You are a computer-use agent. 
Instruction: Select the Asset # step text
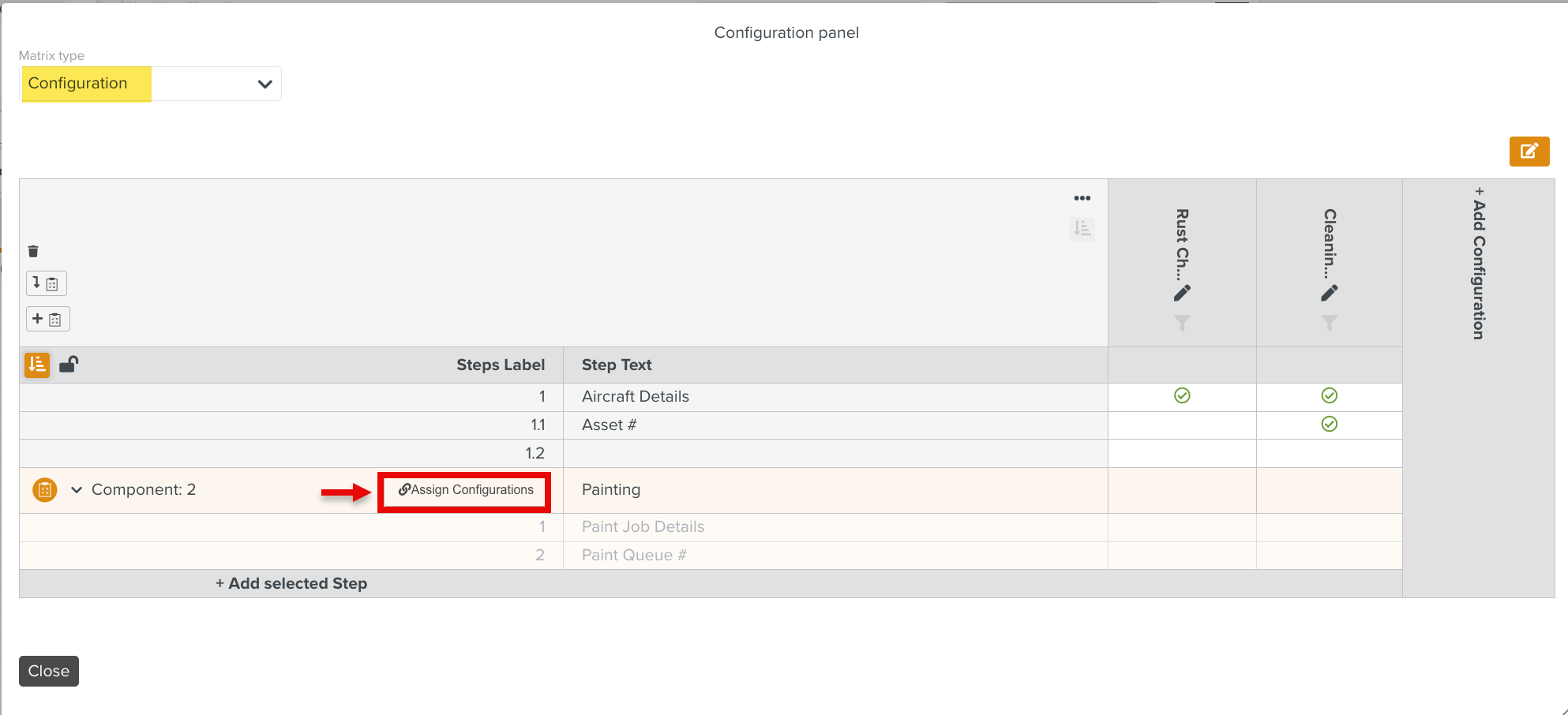[609, 425]
